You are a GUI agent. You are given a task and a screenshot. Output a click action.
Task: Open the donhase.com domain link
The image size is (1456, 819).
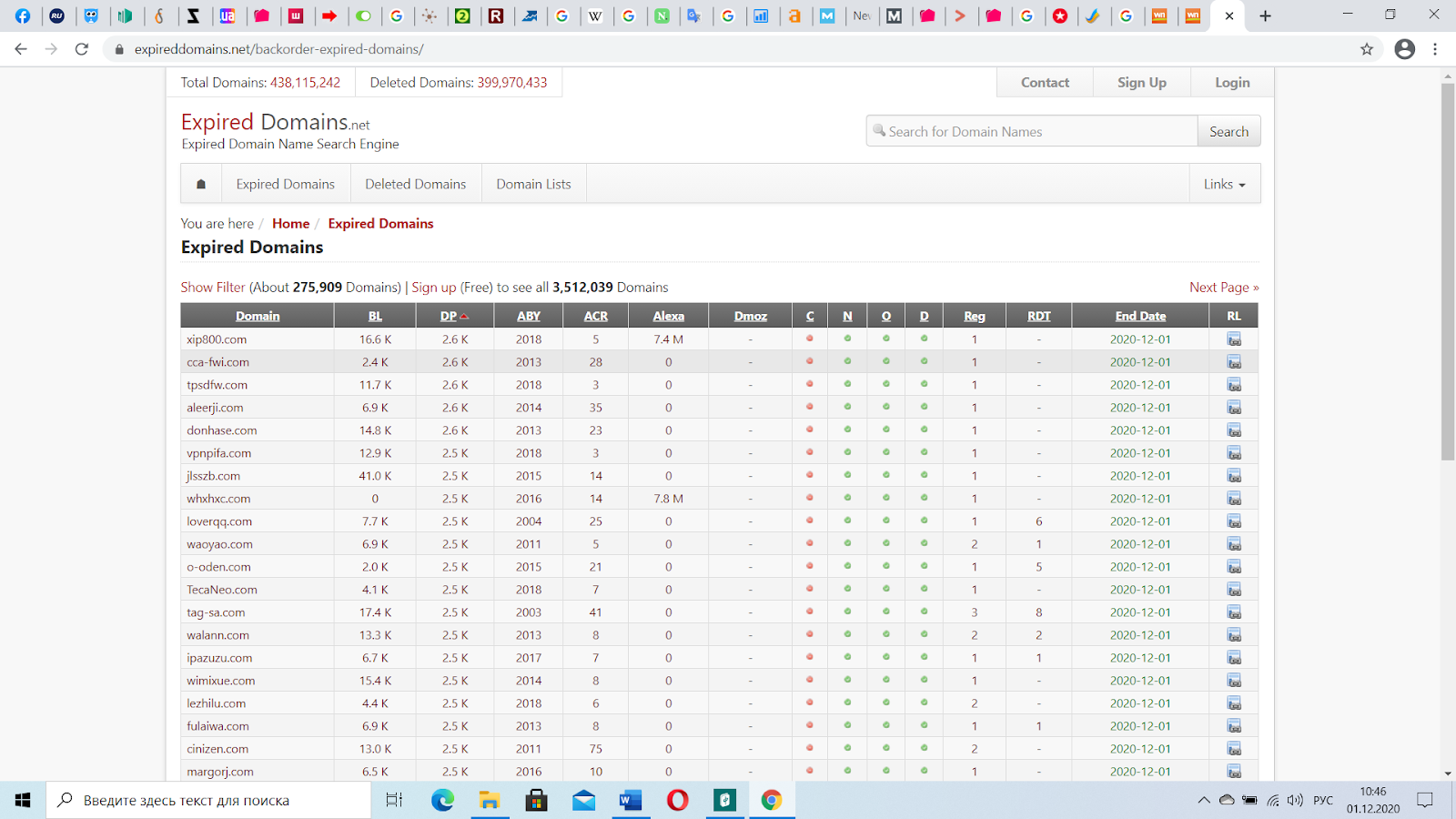(x=222, y=430)
